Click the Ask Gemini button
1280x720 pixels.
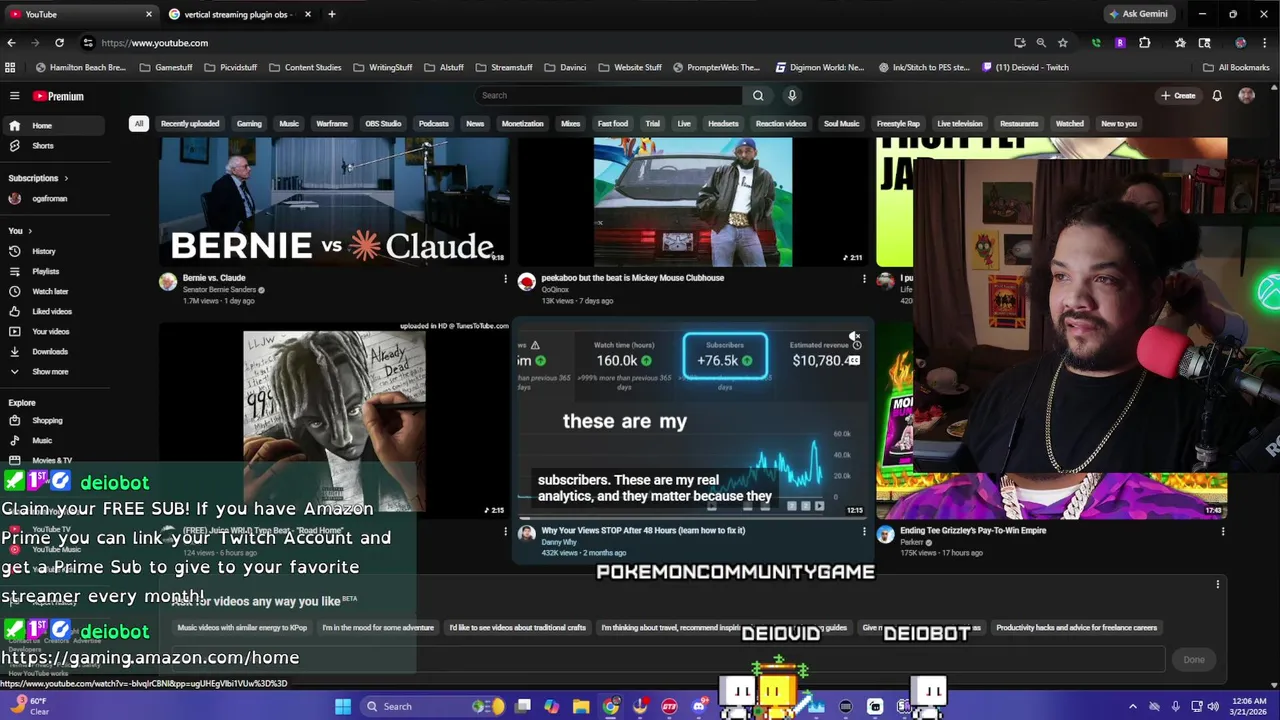1138,14
